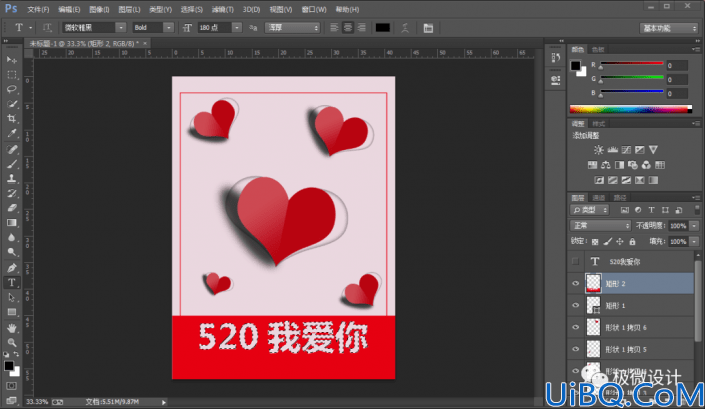Screen dimensions: 705x409
Task: Select the Zoom tool
Action: [12, 342]
